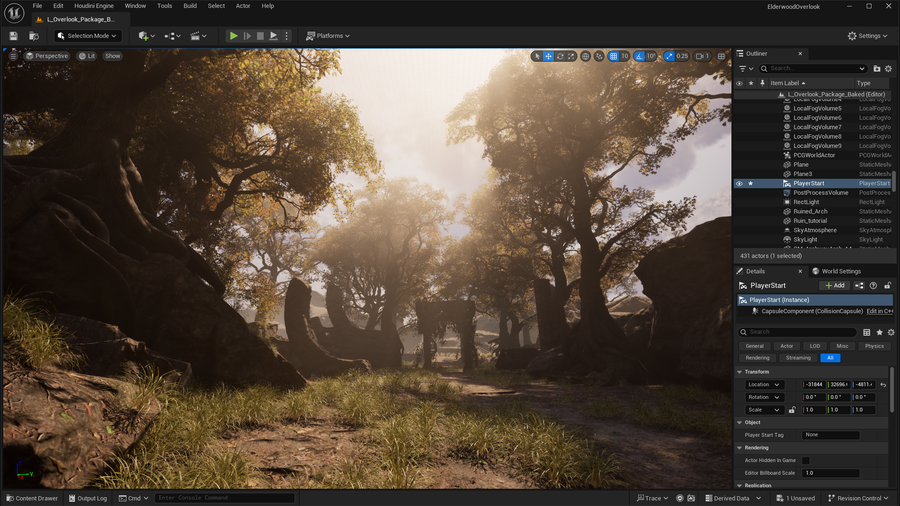Open the Houdini Engine menu
Image resolution: width=900 pixels, height=506 pixels.
pyautogui.click(x=93, y=6)
